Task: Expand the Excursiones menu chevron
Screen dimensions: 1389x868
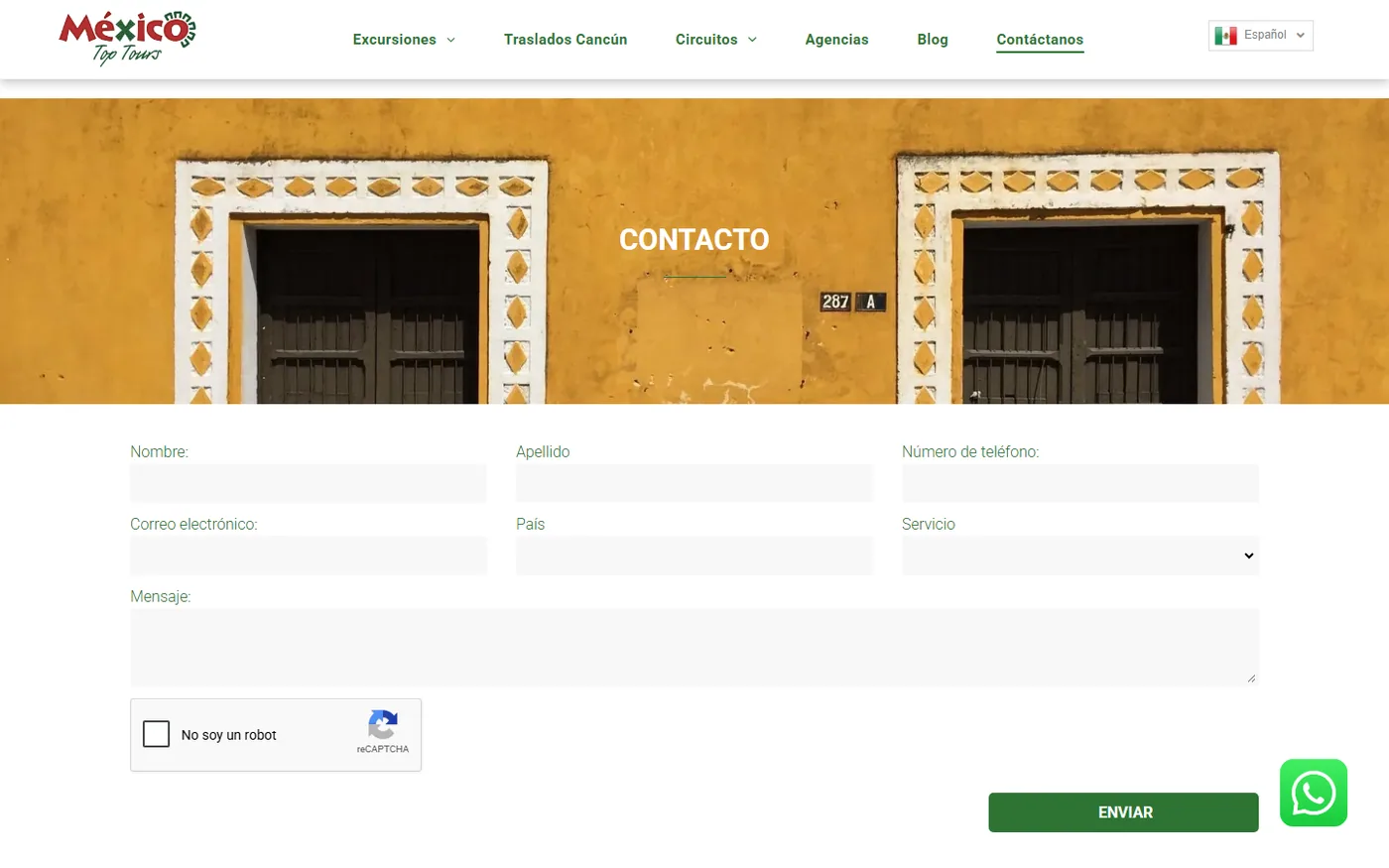Action: (x=450, y=40)
